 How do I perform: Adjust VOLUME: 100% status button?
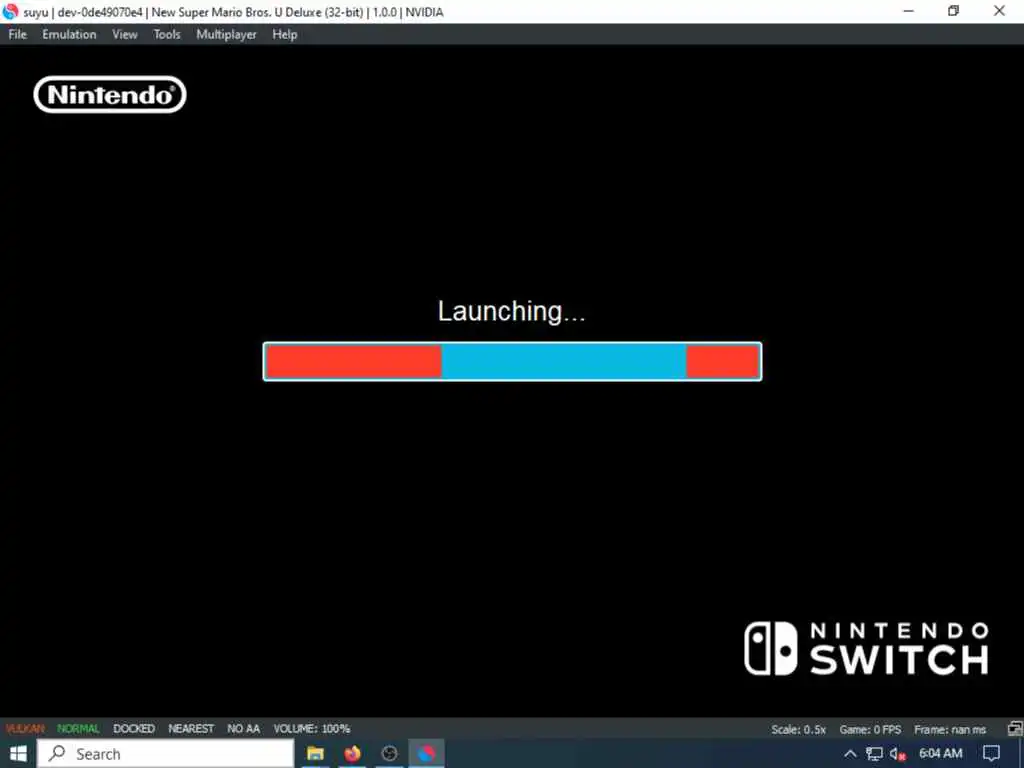point(312,729)
